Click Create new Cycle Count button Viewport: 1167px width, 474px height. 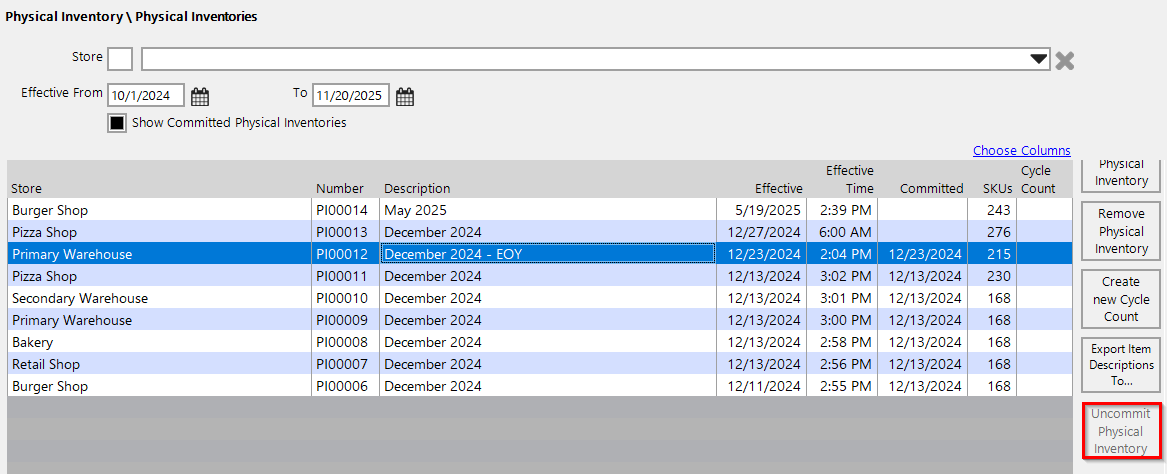point(1120,299)
